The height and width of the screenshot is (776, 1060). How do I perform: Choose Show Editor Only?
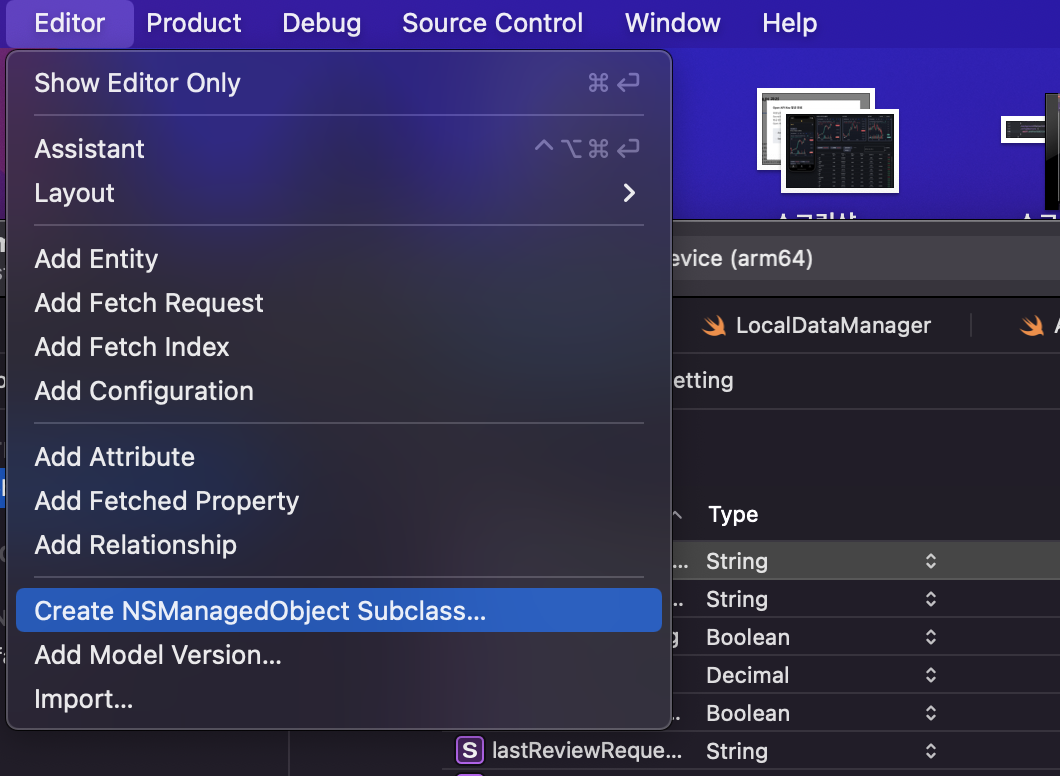(339, 82)
